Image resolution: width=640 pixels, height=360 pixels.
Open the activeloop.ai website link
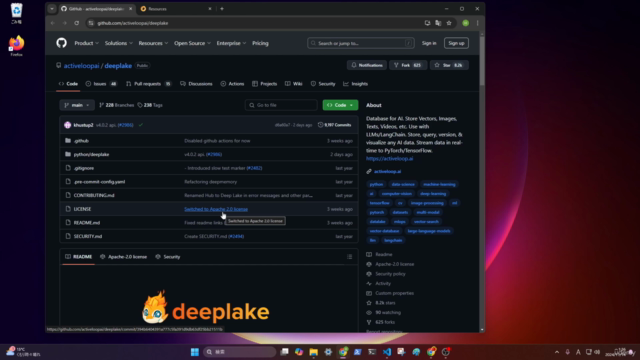(387, 171)
